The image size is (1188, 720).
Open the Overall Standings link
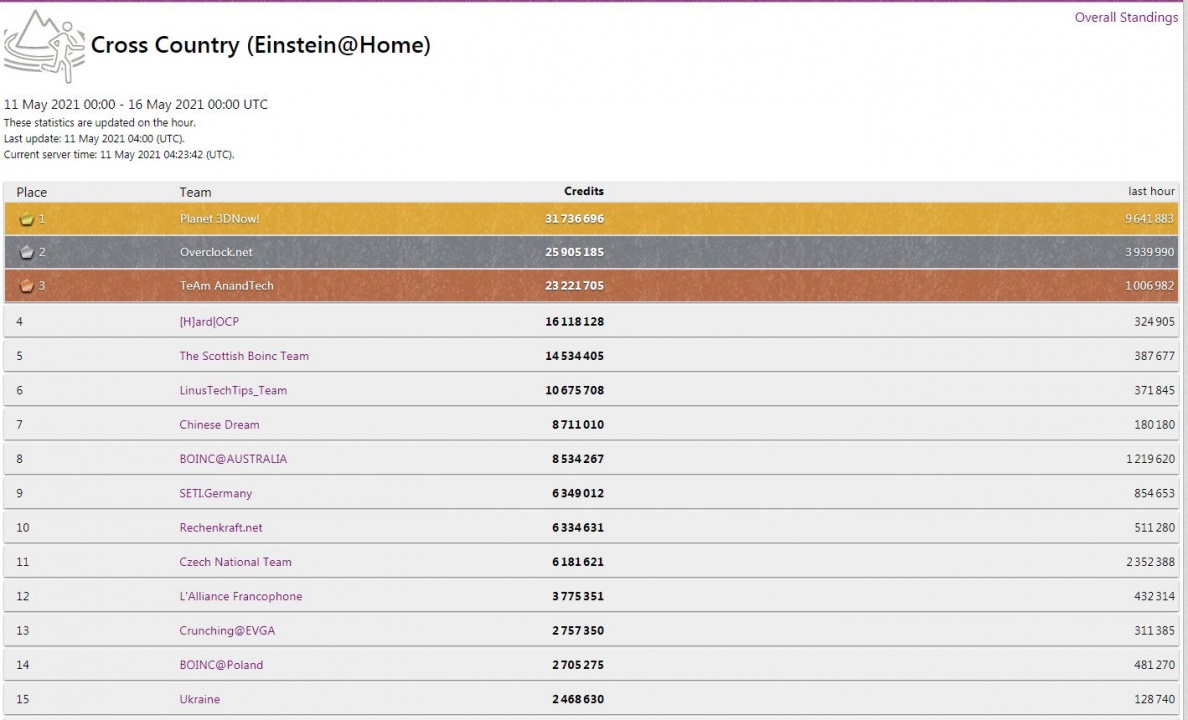point(1126,17)
